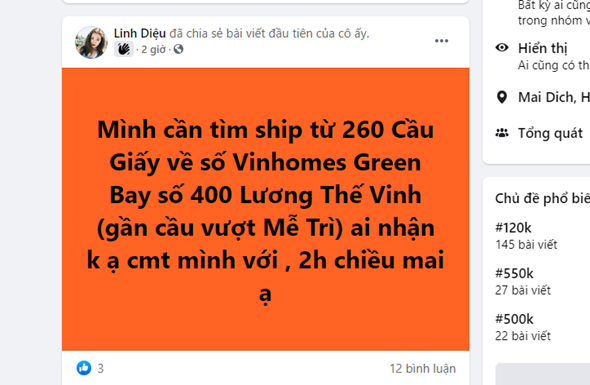Open the 12 bình luận comments link

coord(423,368)
